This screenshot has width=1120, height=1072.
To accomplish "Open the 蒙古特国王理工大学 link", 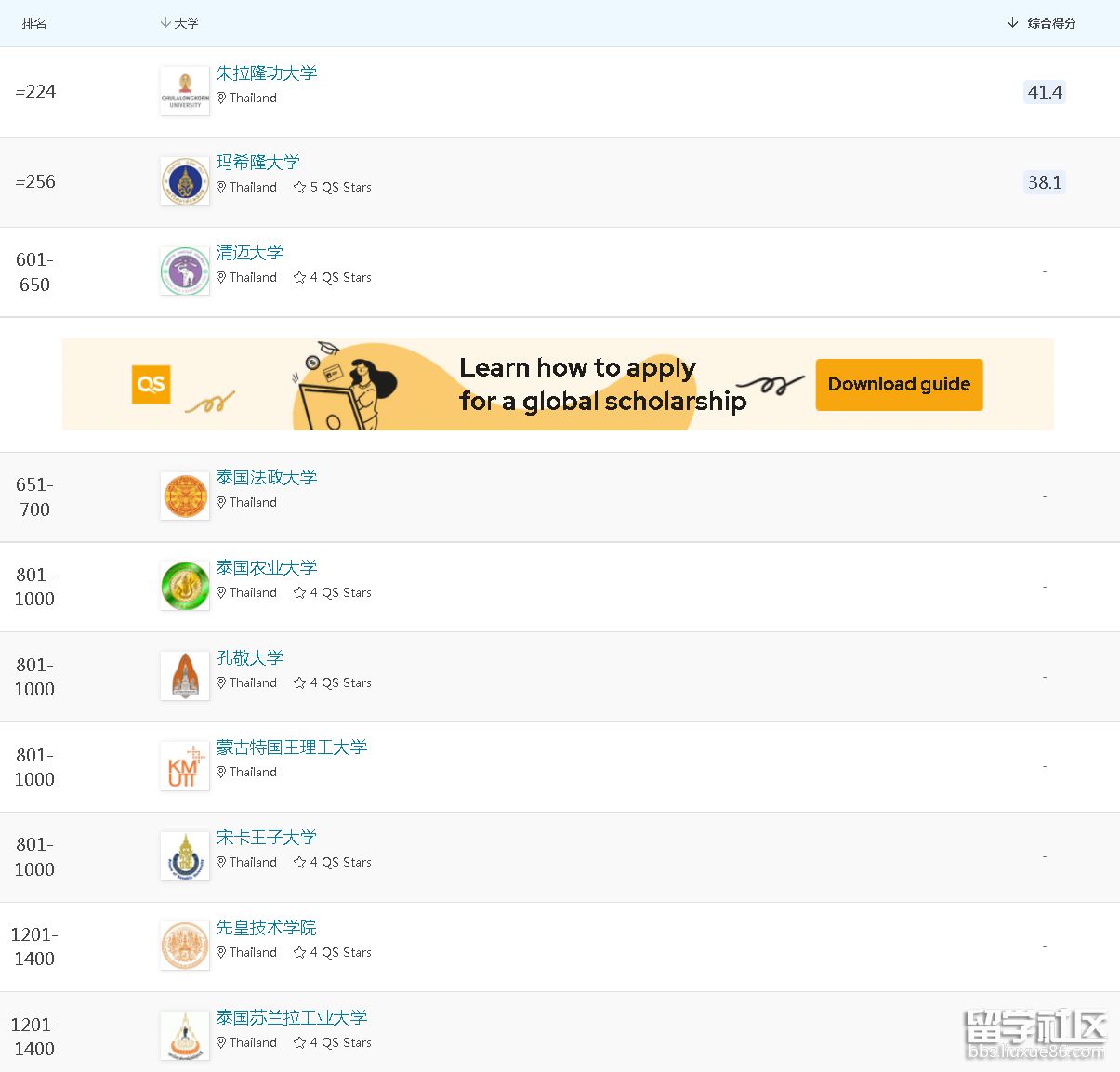I will point(292,748).
